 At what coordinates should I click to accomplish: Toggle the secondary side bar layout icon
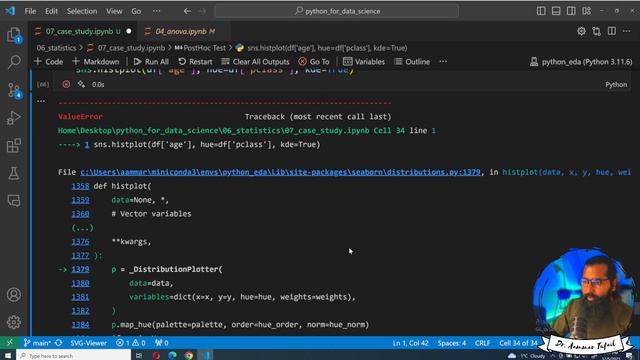coord(571,11)
